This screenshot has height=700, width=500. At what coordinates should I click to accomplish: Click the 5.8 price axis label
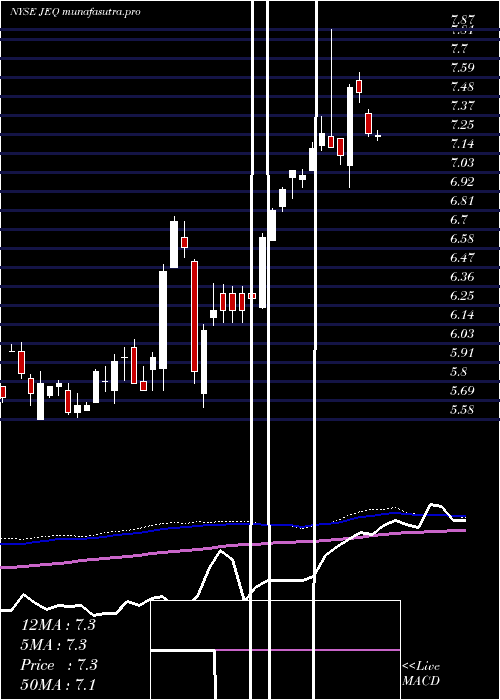tap(459, 372)
